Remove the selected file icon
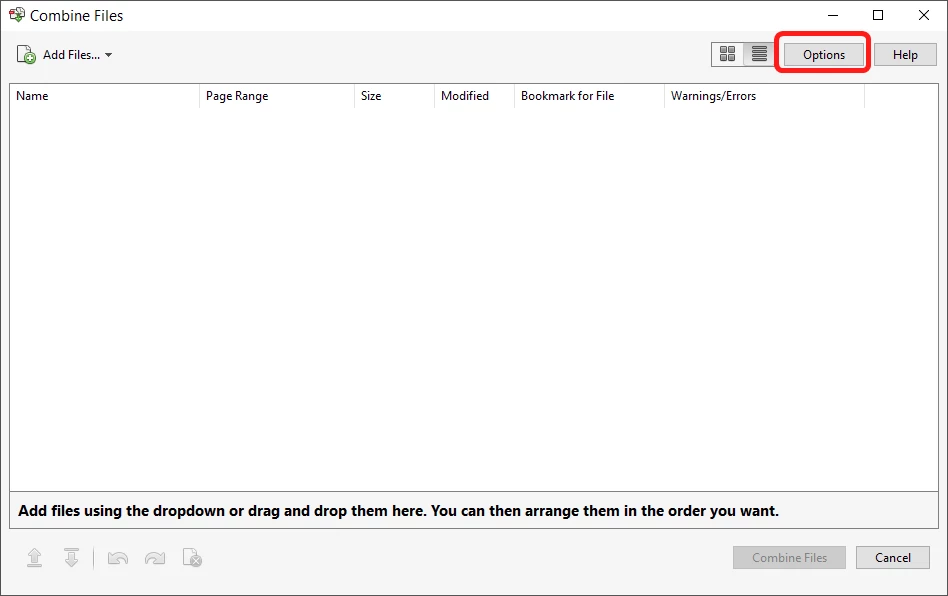This screenshot has width=948, height=596. pyautogui.click(x=192, y=557)
